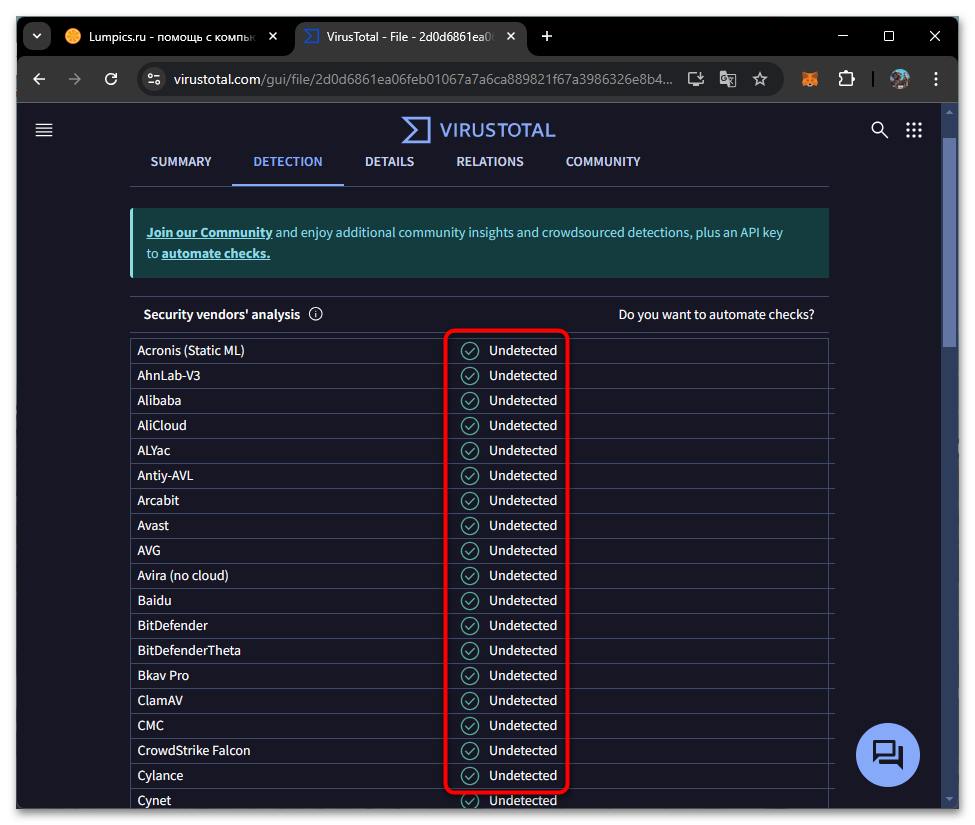Click the ClamAV Undetected check icon
975x825 pixels.
(x=470, y=701)
